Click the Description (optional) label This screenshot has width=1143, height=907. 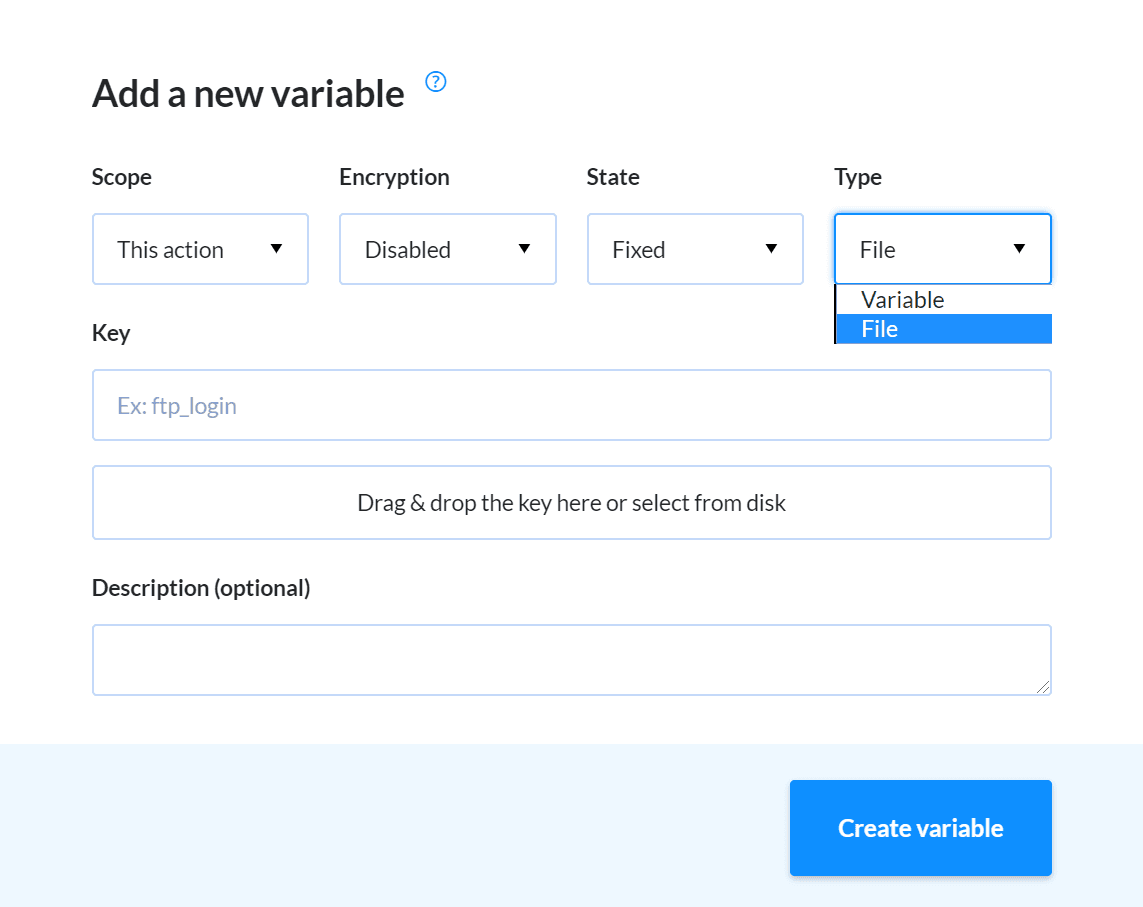pos(201,588)
